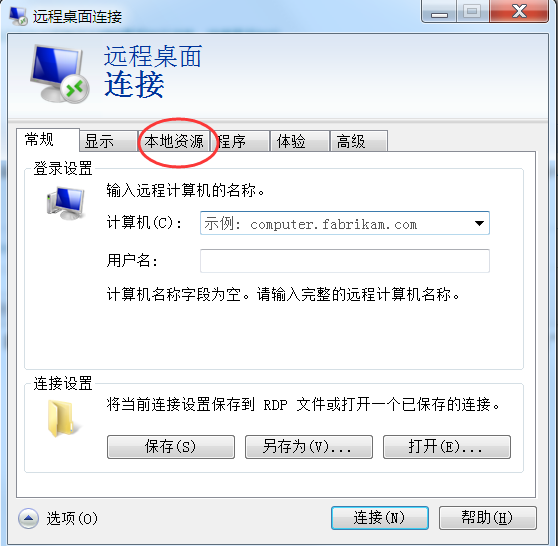Image resolution: width=558 pixels, height=546 pixels.
Task: Click the 另存为(V)... button
Action: pyautogui.click(x=309, y=447)
